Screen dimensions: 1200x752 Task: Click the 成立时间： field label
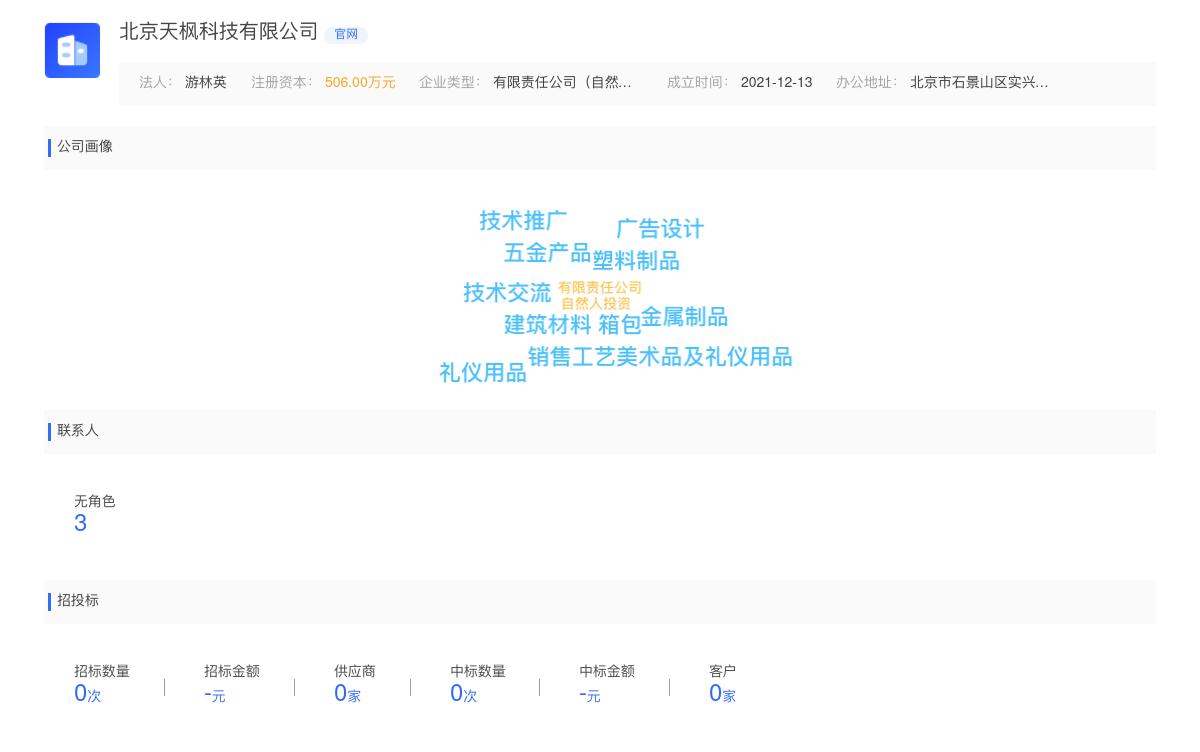698,83
